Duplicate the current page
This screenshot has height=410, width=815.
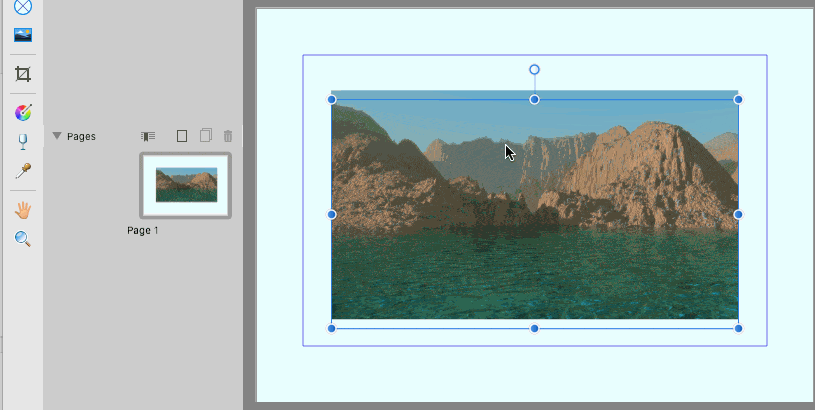click(x=206, y=135)
